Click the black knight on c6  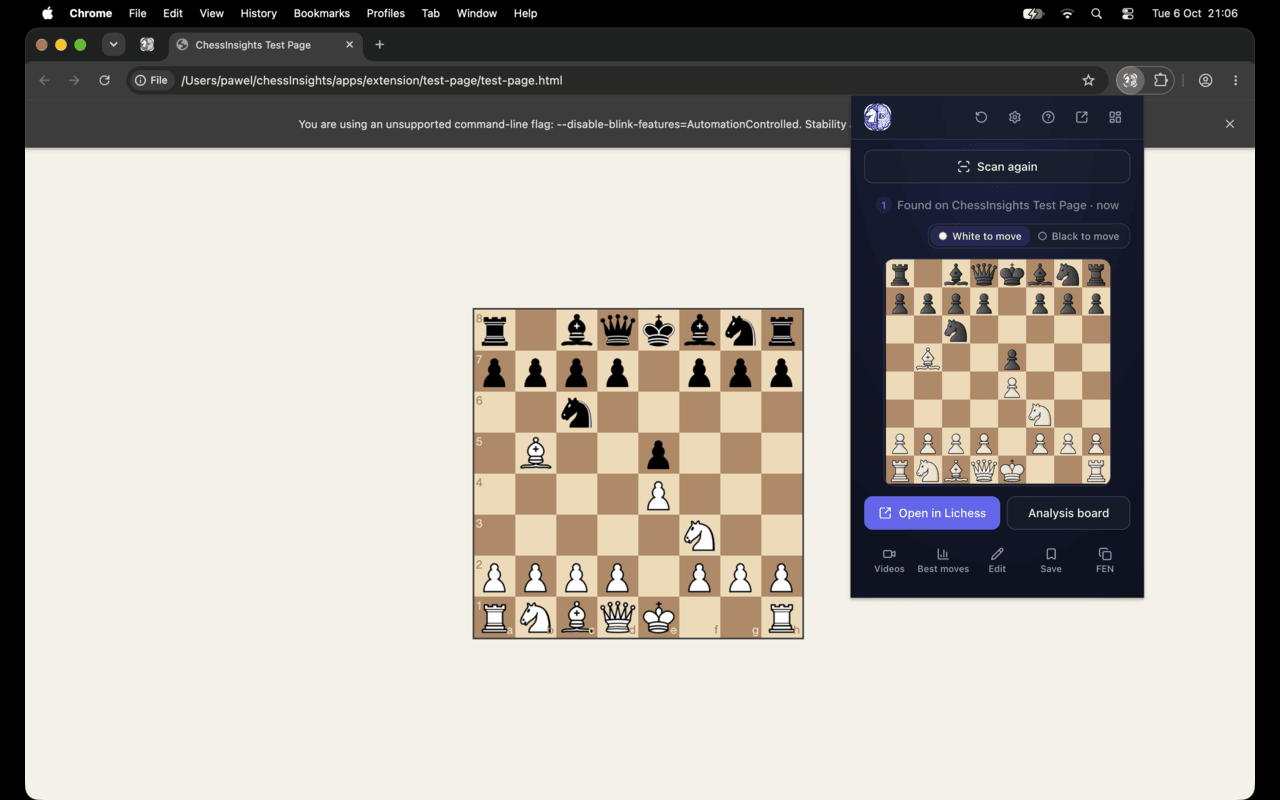point(577,412)
